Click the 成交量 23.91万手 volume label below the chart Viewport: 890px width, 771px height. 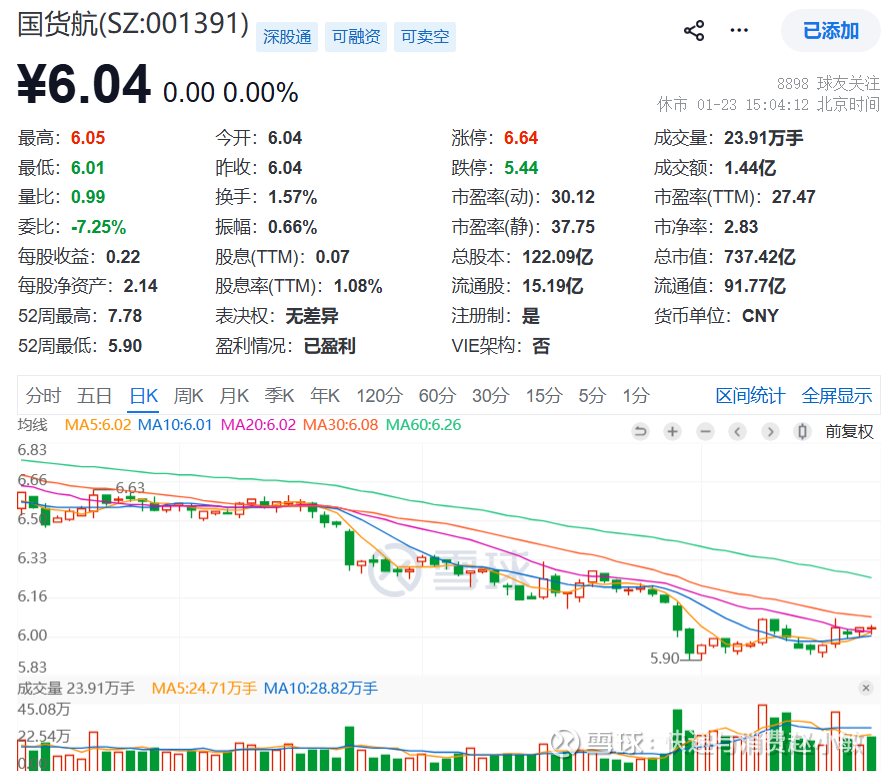click(76, 688)
